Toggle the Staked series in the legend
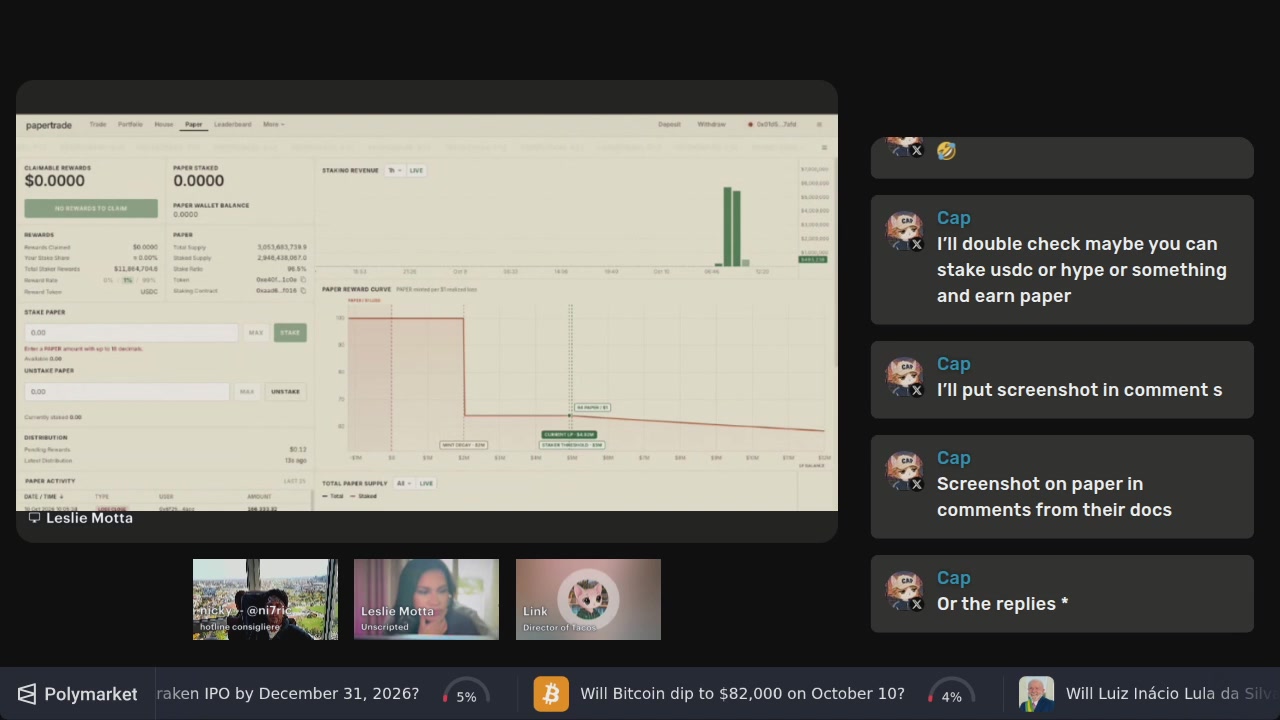Image resolution: width=1280 pixels, height=720 pixels. point(364,496)
